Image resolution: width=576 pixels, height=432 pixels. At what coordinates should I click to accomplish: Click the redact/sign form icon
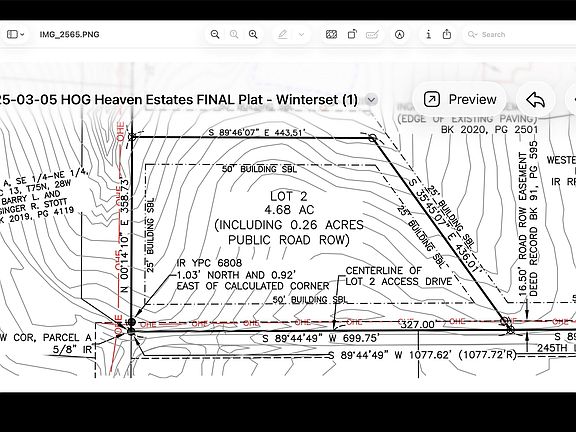tap(372, 35)
